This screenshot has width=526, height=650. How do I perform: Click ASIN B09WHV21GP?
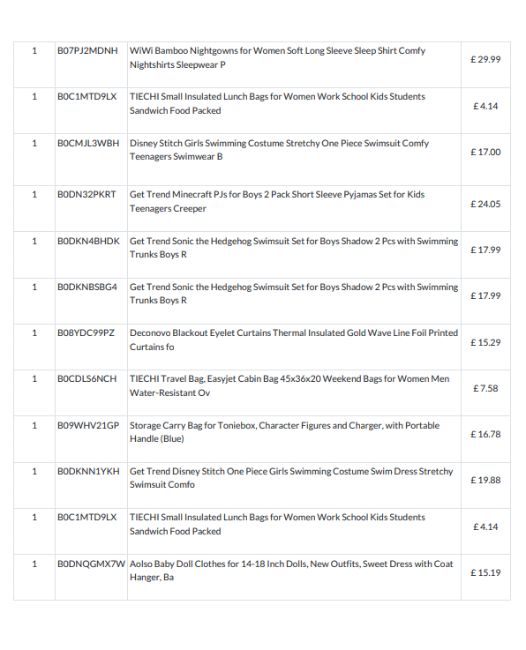pyautogui.click(x=88, y=426)
